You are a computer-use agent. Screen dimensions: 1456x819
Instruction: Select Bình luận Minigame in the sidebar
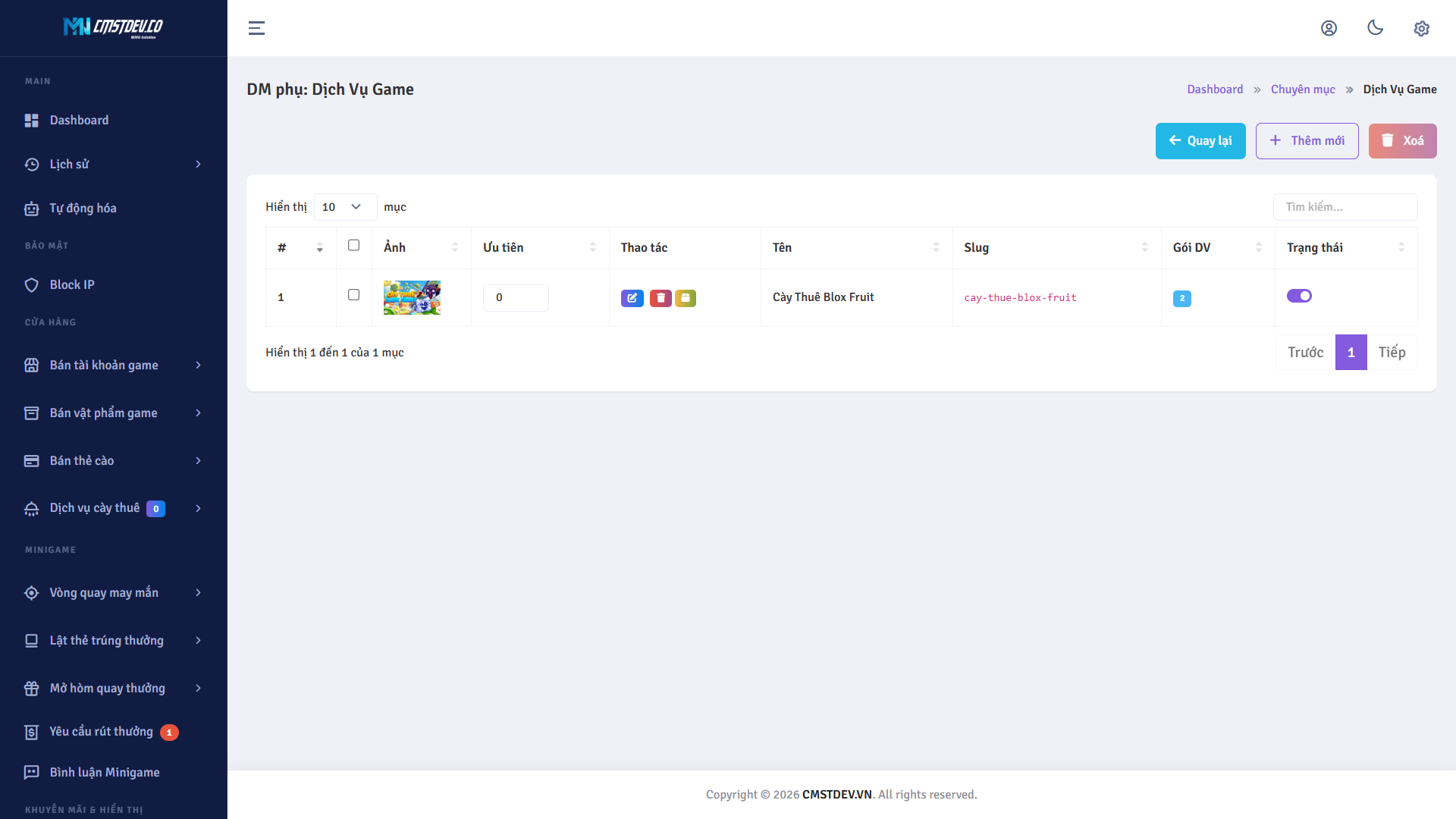pyautogui.click(x=104, y=772)
